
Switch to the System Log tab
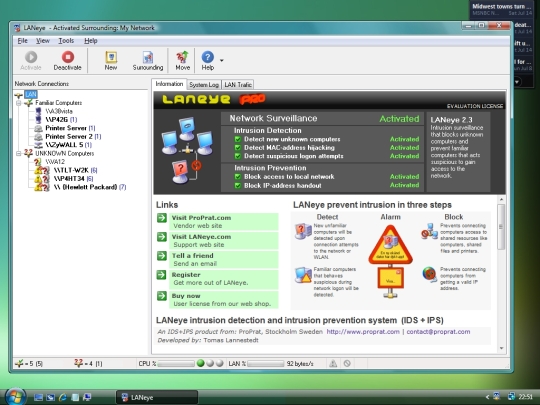pyautogui.click(x=204, y=84)
